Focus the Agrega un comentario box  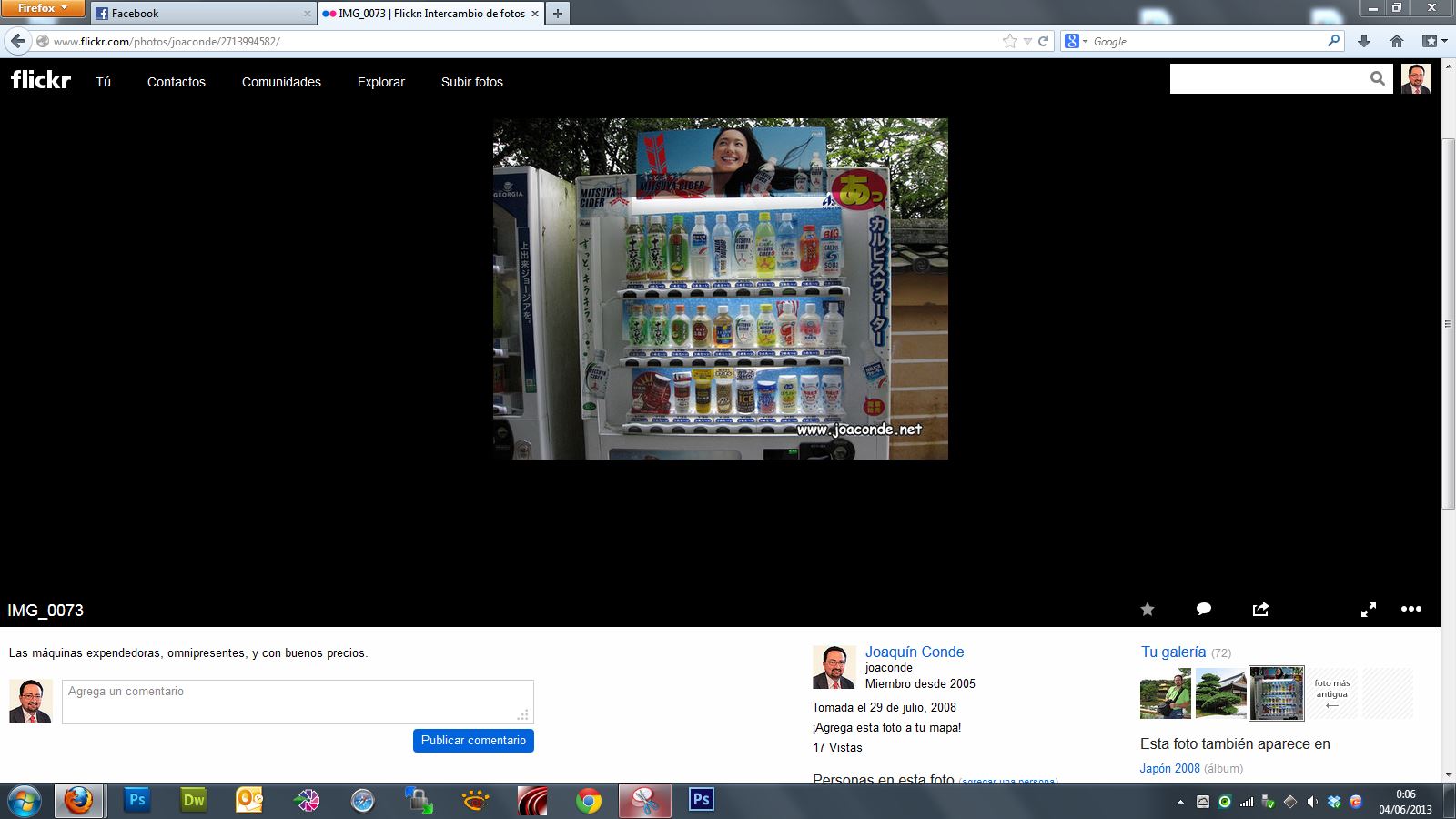coord(298,702)
